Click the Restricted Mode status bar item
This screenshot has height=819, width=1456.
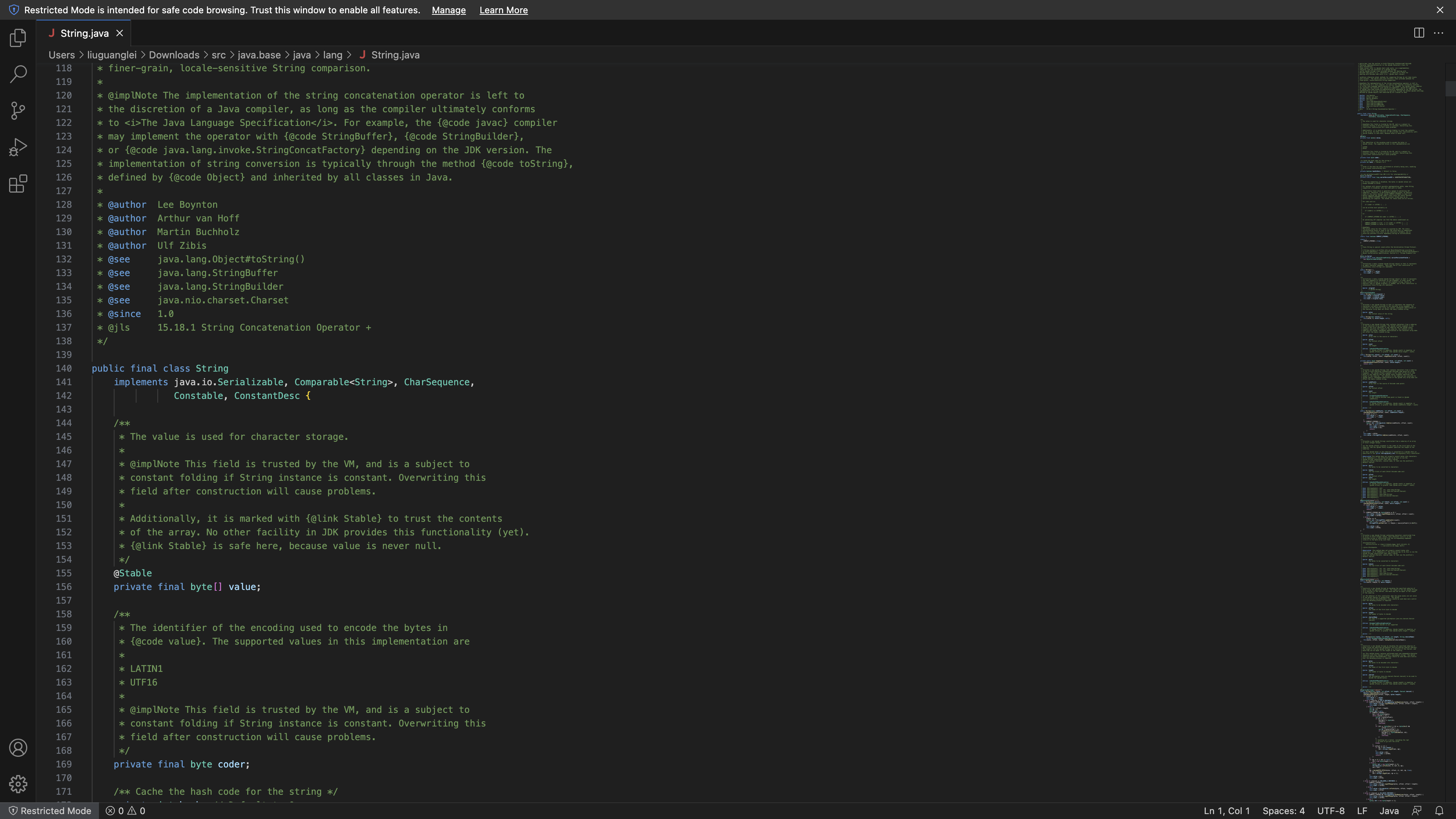tap(50, 811)
